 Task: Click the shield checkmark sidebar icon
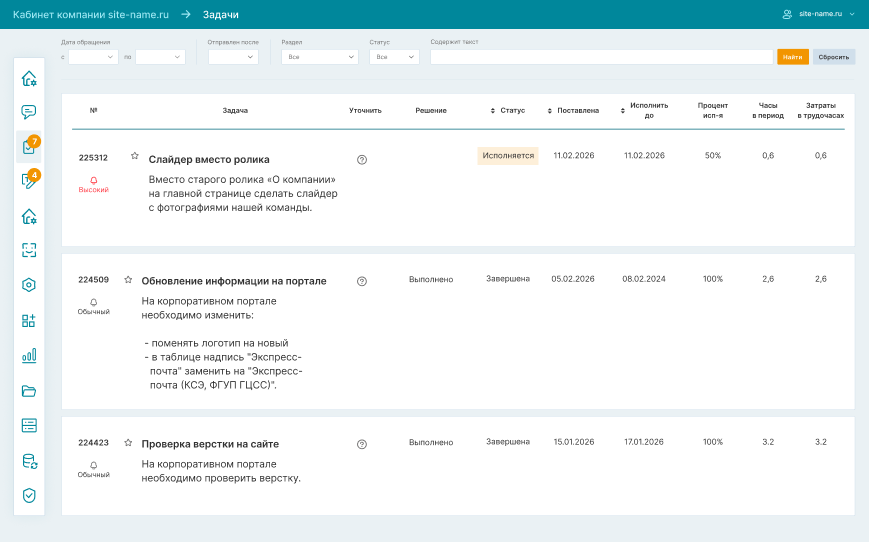pyautogui.click(x=29, y=494)
